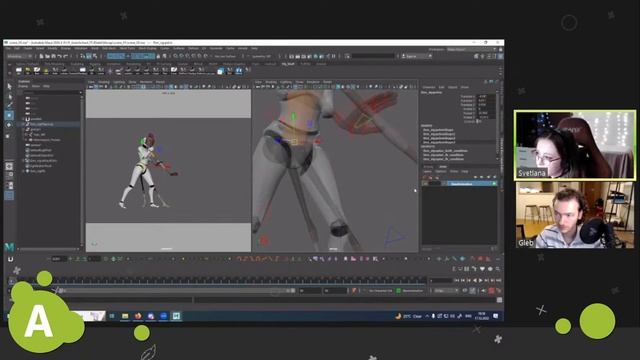The width and height of the screenshot is (640, 360).
Task: Open Zoom app from Windows taskbar
Action: (x=164, y=316)
